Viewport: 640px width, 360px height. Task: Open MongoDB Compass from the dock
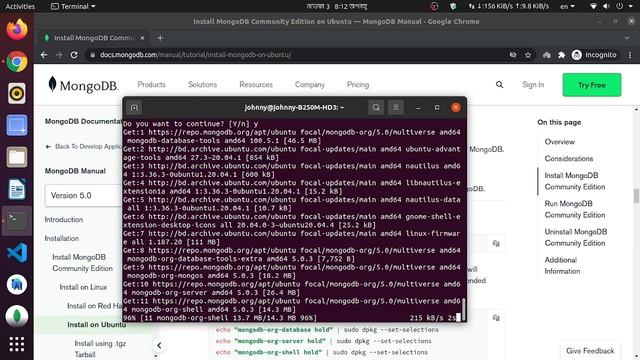17,316
